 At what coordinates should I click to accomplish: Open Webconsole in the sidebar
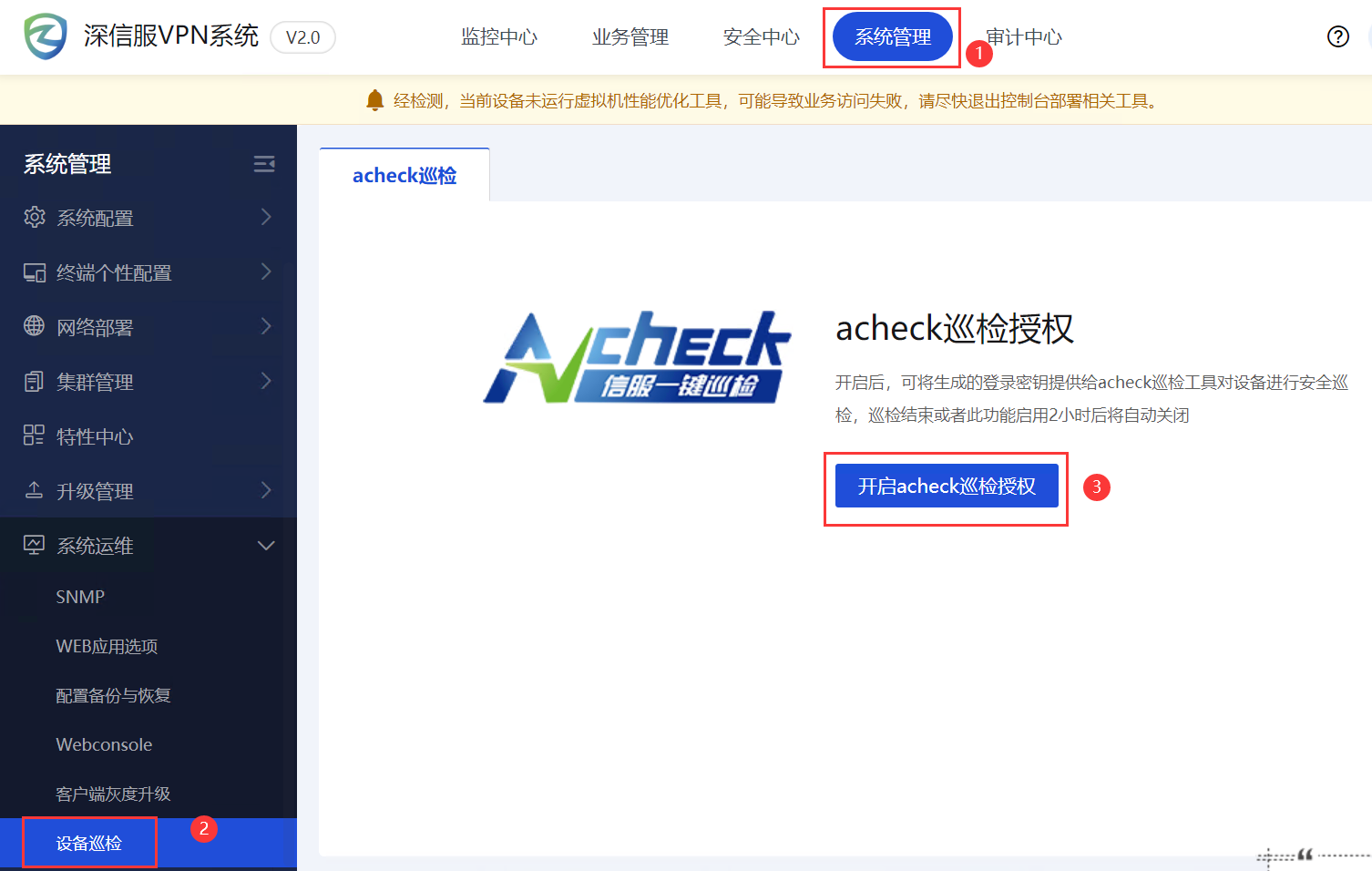(104, 744)
